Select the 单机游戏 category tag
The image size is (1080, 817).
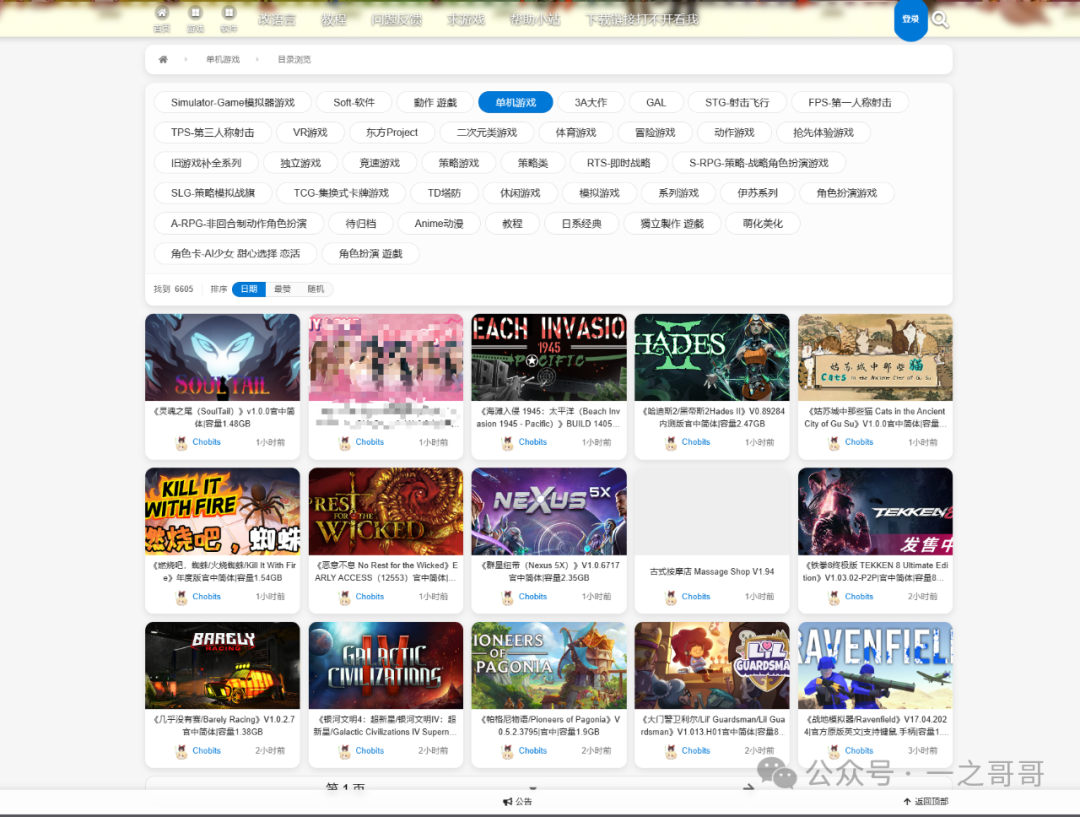point(516,103)
